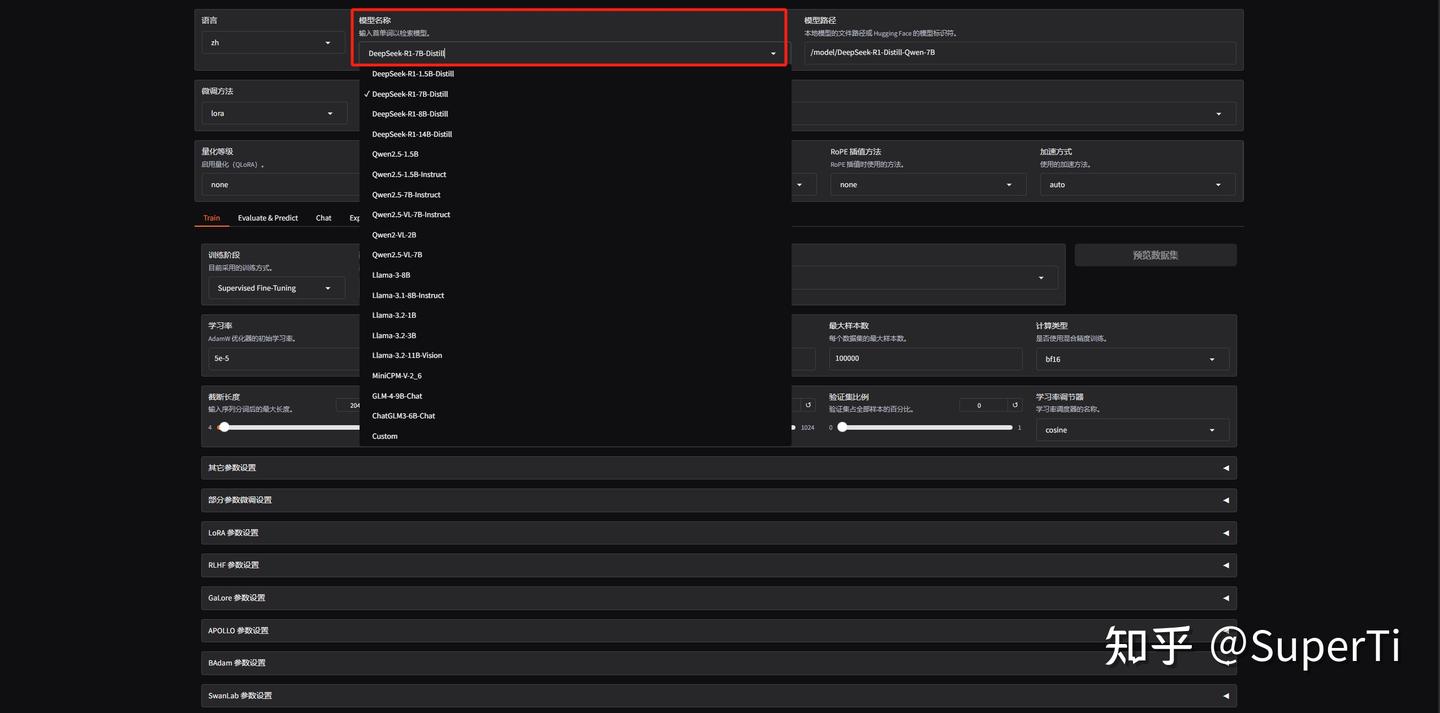1440x713 pixels.
Task: Click the 验证集比例 slider handle
Action: [842, 427]
